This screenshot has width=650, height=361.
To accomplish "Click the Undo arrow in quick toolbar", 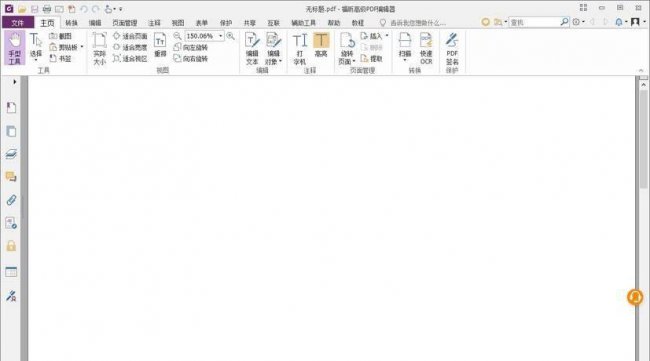I will (84, 9).
